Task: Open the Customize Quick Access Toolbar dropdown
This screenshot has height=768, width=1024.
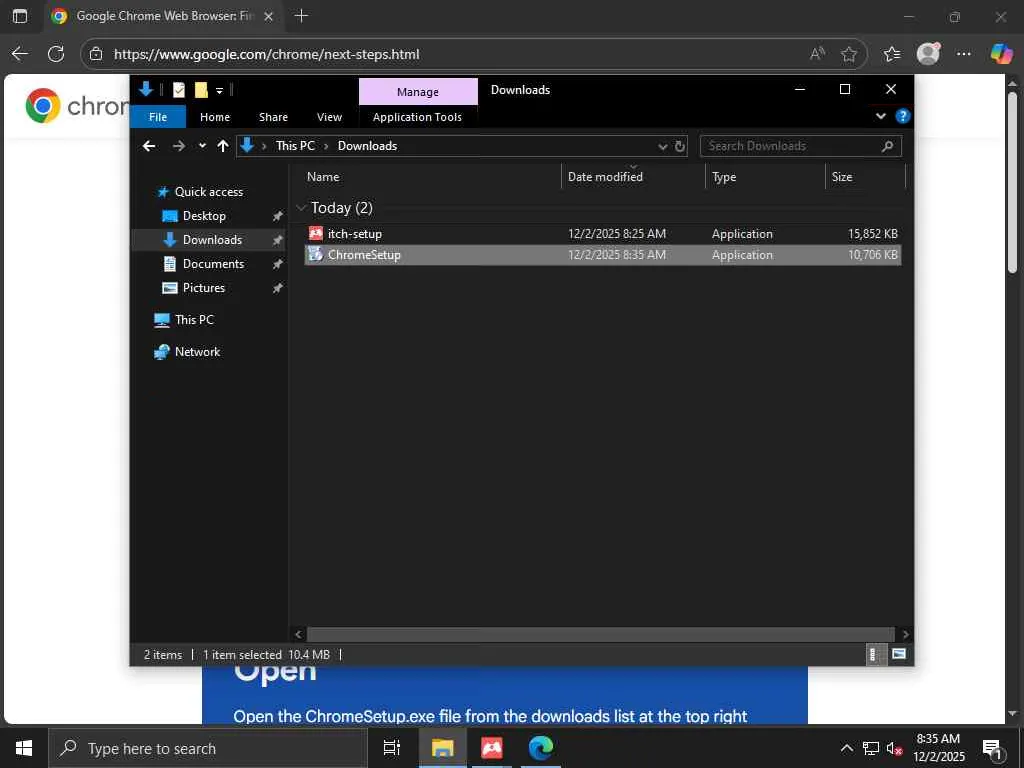Action: coord(219,91)
